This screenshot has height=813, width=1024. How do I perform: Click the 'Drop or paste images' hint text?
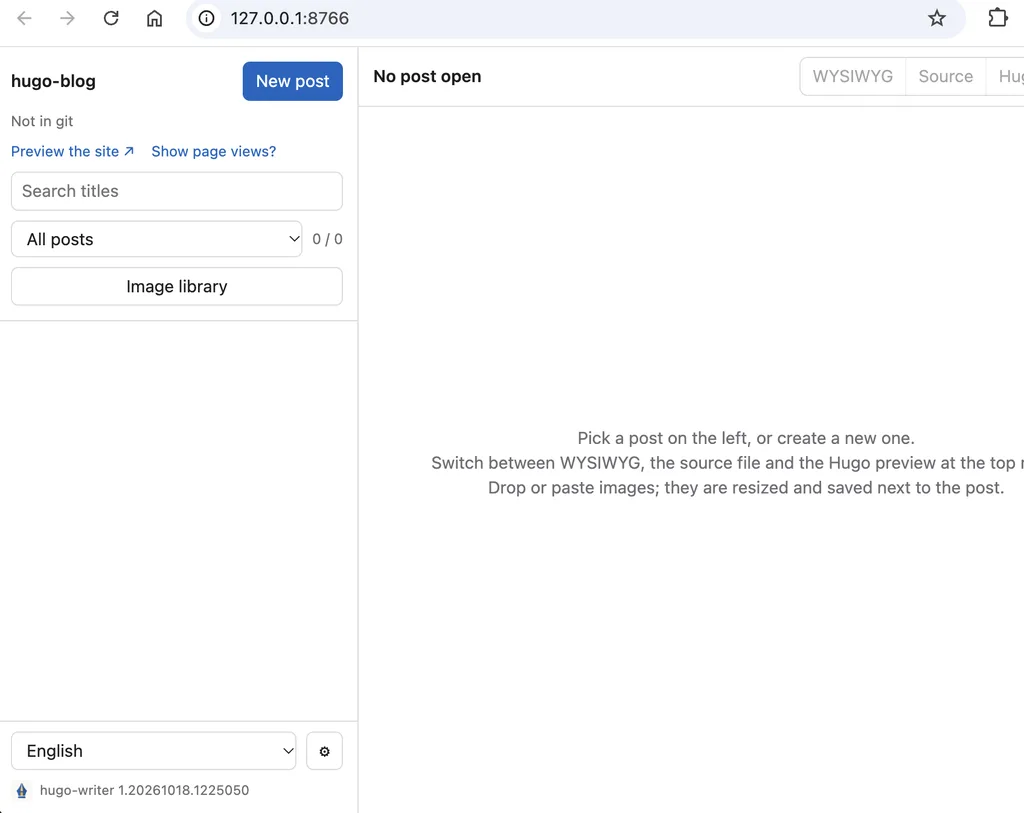(746, 488)
